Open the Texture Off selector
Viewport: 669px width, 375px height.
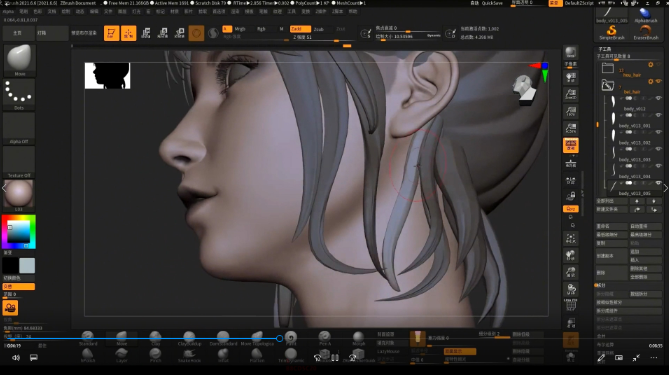tap(19, 162)
